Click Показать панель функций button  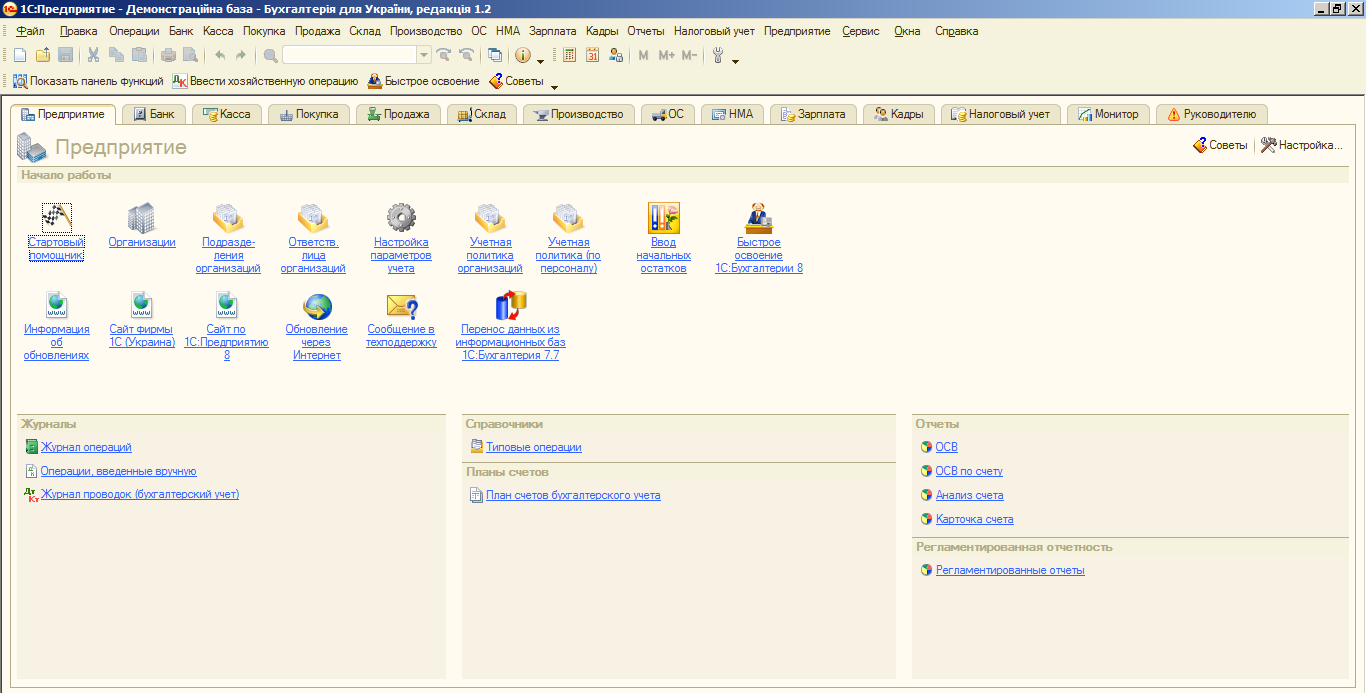[x=89, y=81]
